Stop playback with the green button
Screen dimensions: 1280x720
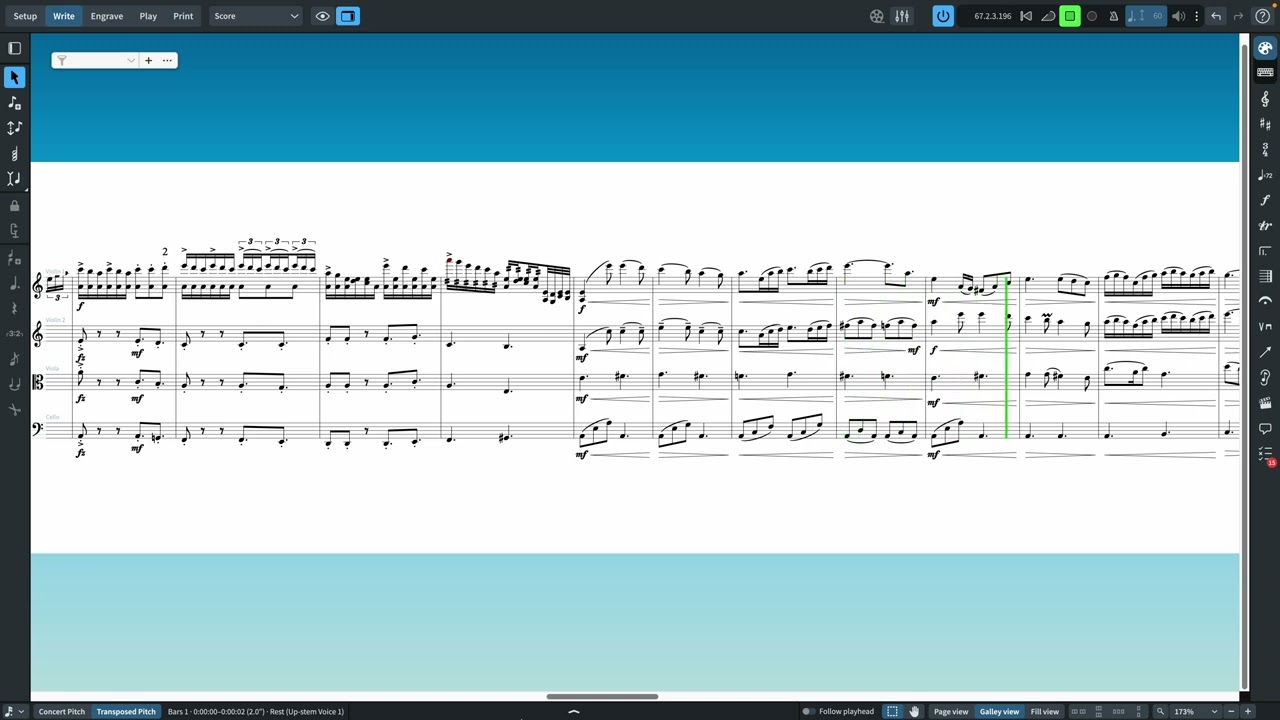pos(1070,16)
